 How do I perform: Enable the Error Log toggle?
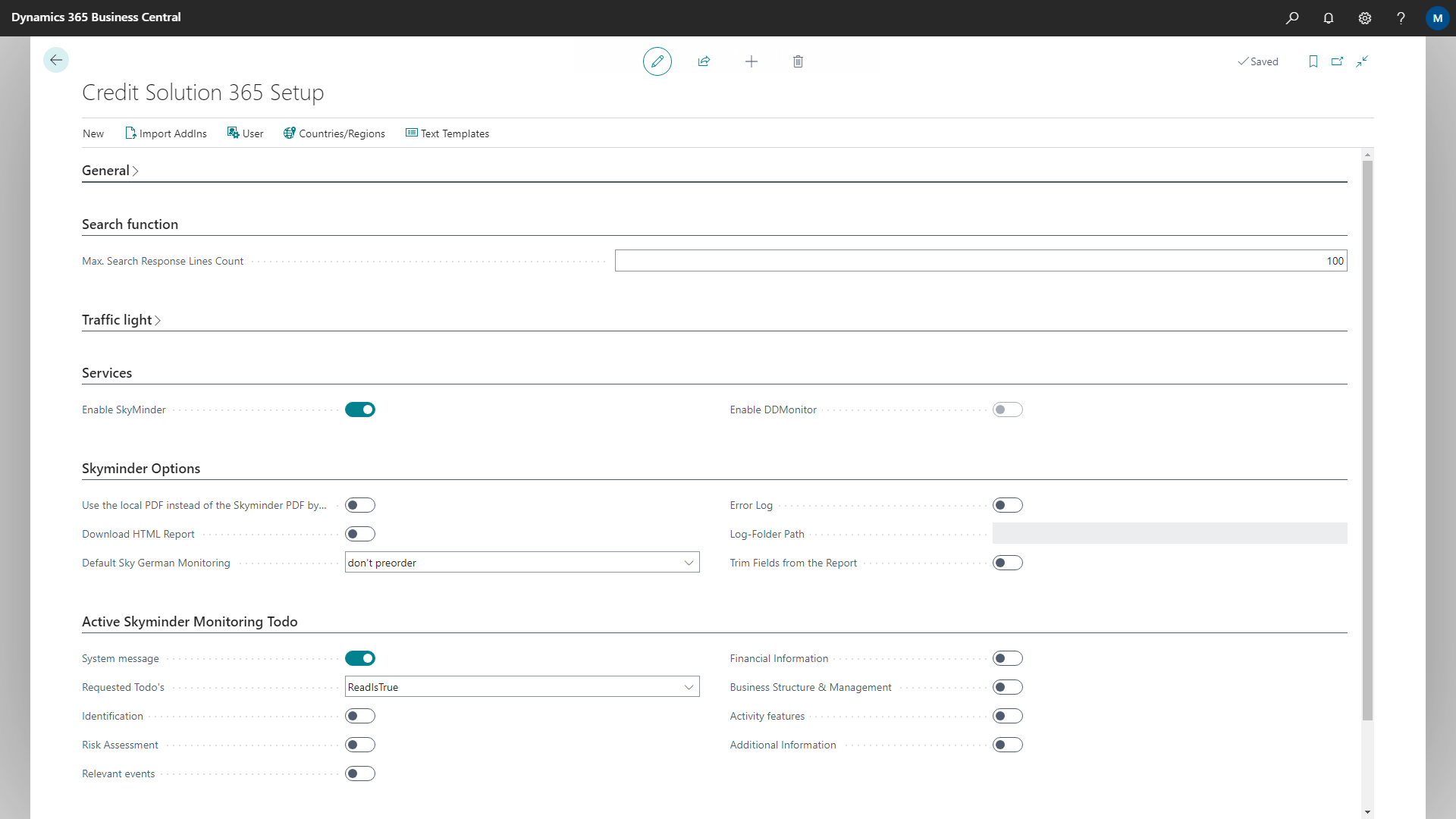1008,505
